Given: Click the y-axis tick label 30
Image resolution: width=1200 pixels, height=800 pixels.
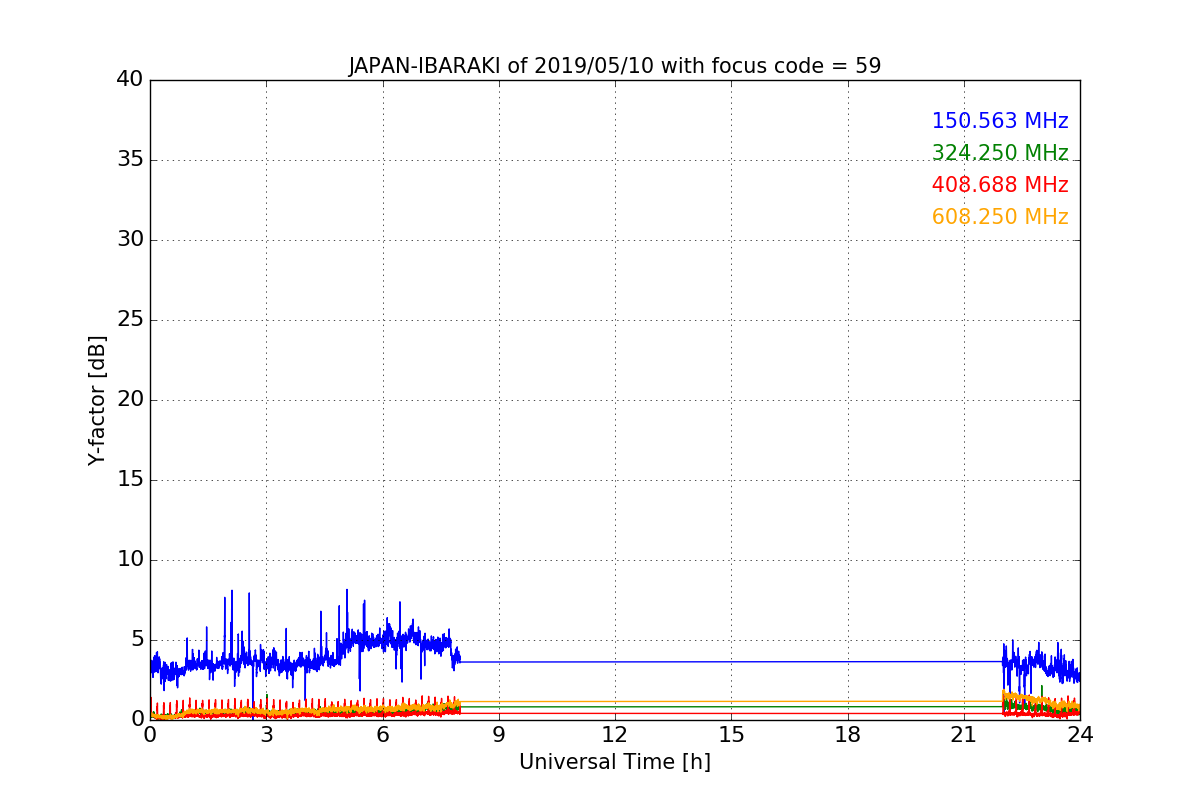Looking at the screenshot, I should [x=129, y=239].
